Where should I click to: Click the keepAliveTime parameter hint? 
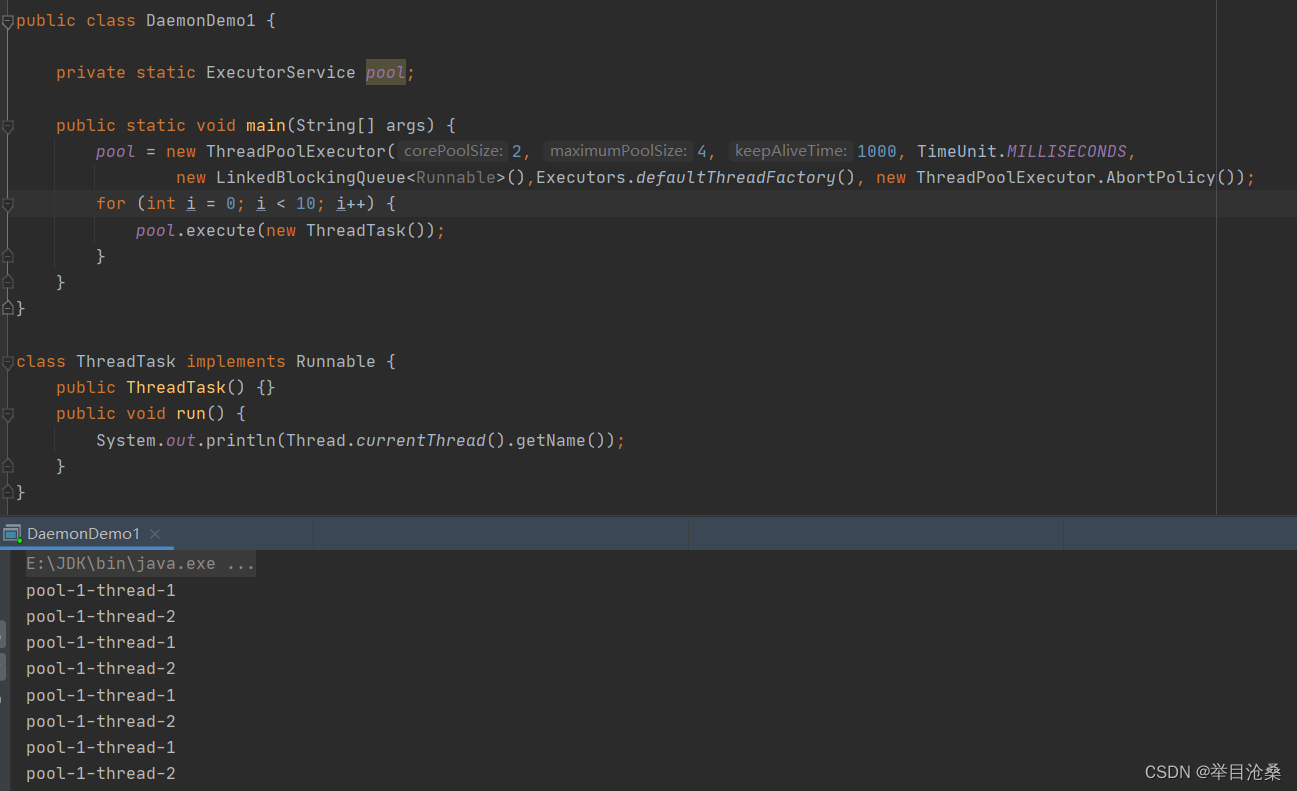pos(791,151)
